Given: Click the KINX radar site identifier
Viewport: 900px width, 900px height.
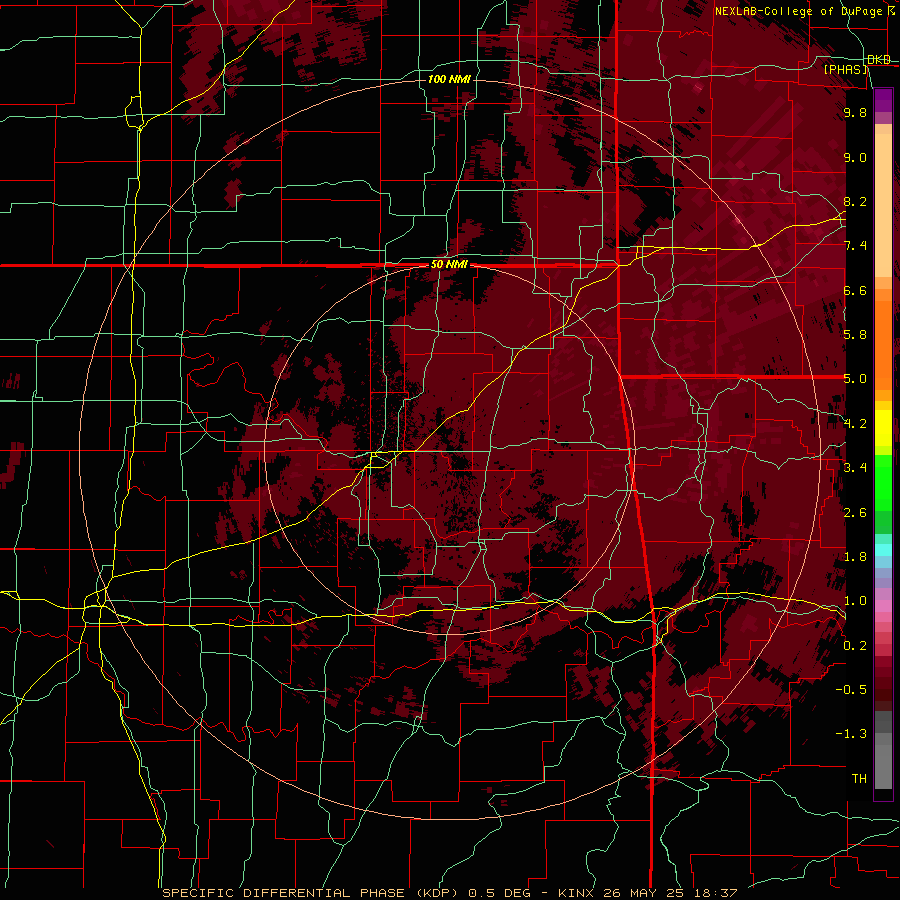Looking at the screenshot, I should pyautogui.click(x=575, y=893).
